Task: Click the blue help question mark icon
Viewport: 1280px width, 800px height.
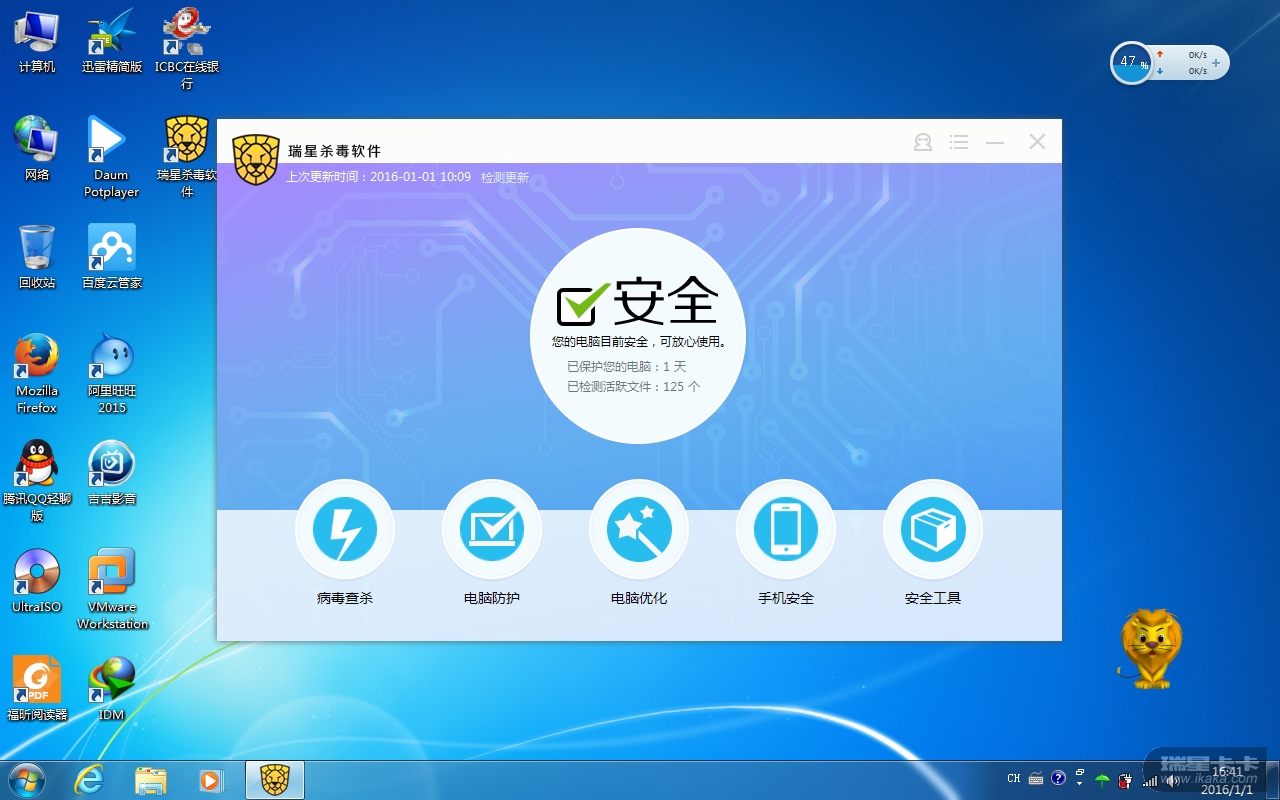Action: (1059, 778)
